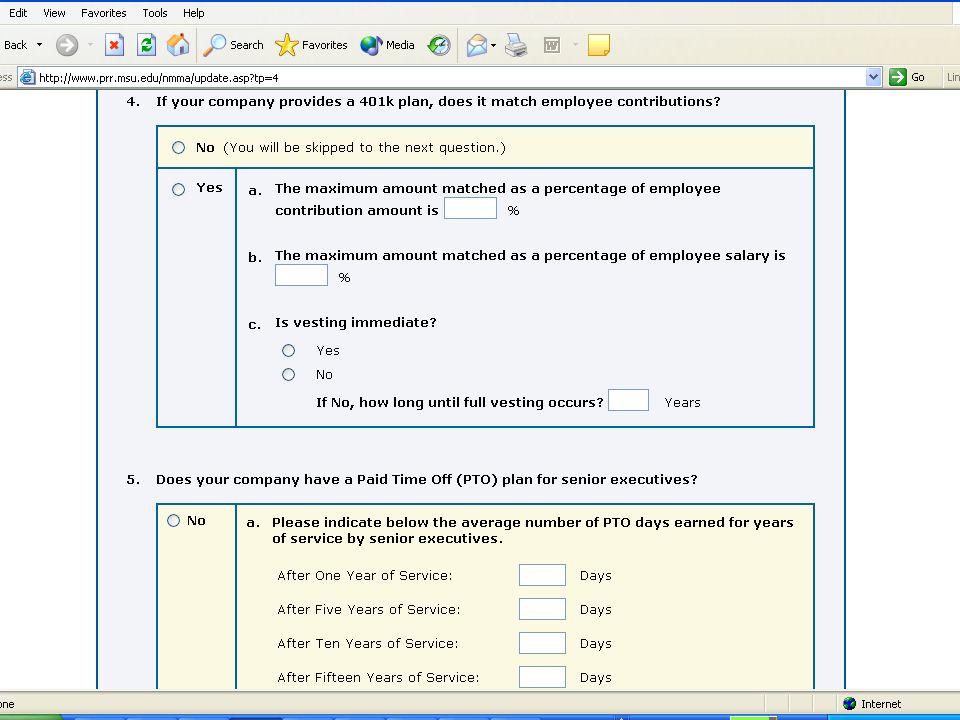This screenshot has height=720, width=960.
Task: Open the Edit menu
Action: point(18,13)
